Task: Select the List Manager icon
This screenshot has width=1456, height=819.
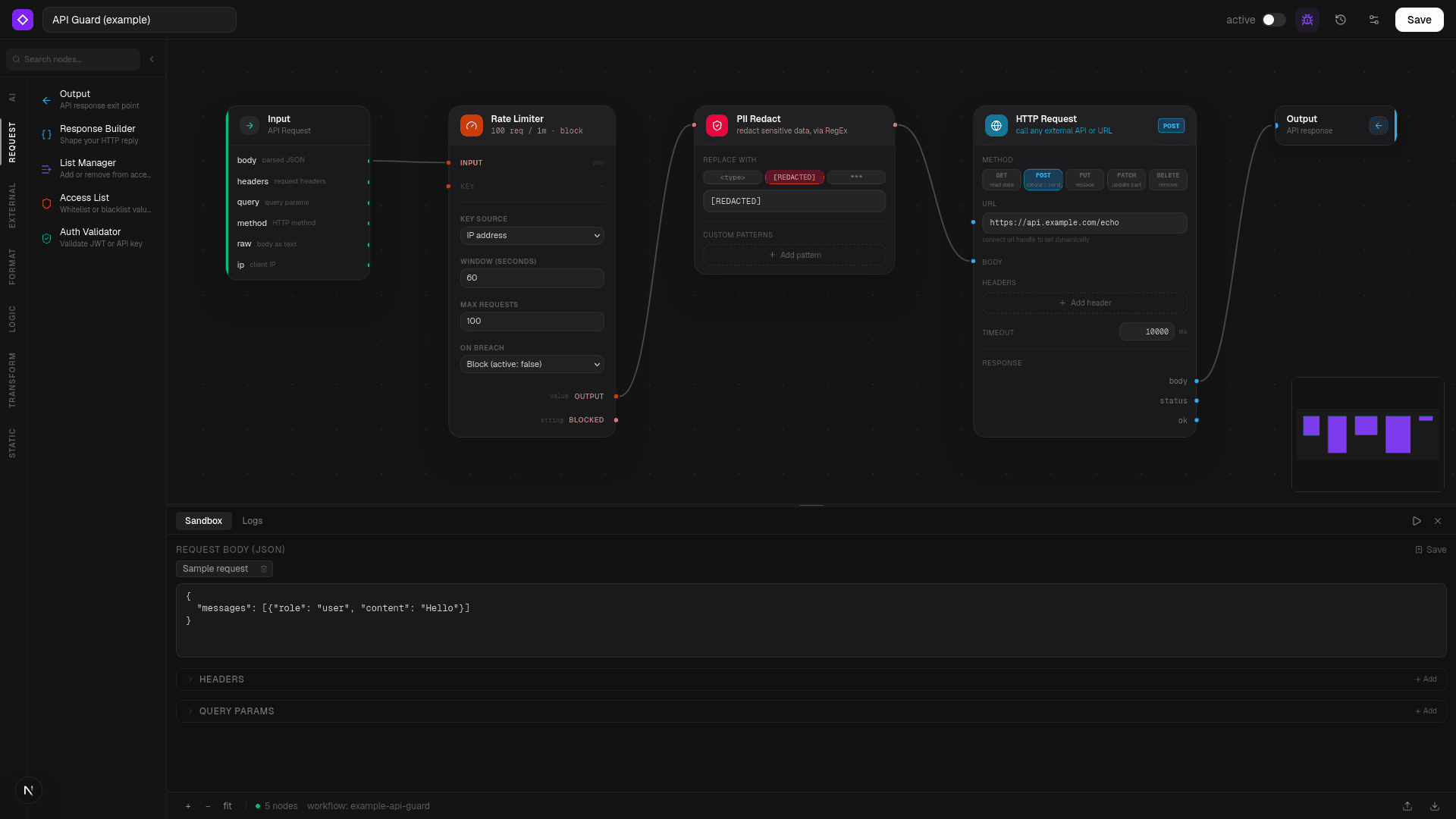Action: 46,169
